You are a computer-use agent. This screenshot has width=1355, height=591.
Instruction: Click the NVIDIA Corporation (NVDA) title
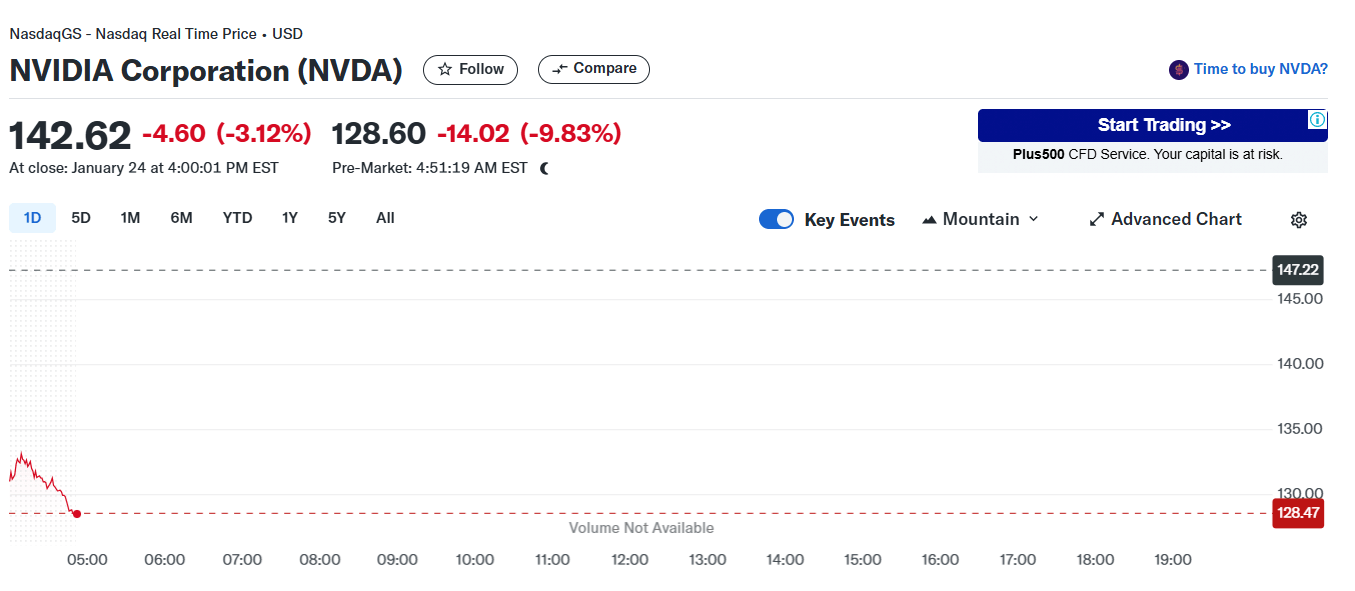tap(206, 71)
